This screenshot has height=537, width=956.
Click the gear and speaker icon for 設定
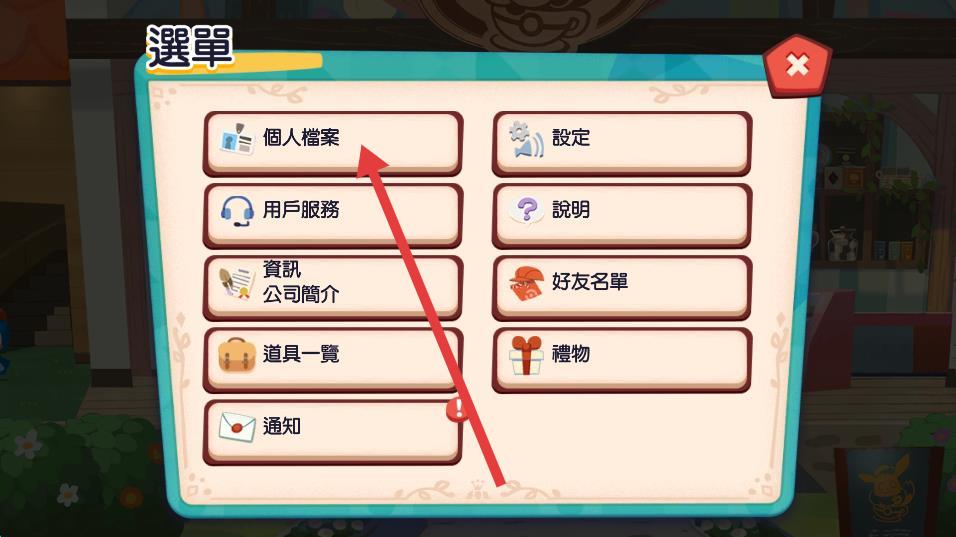coord(526,139)
